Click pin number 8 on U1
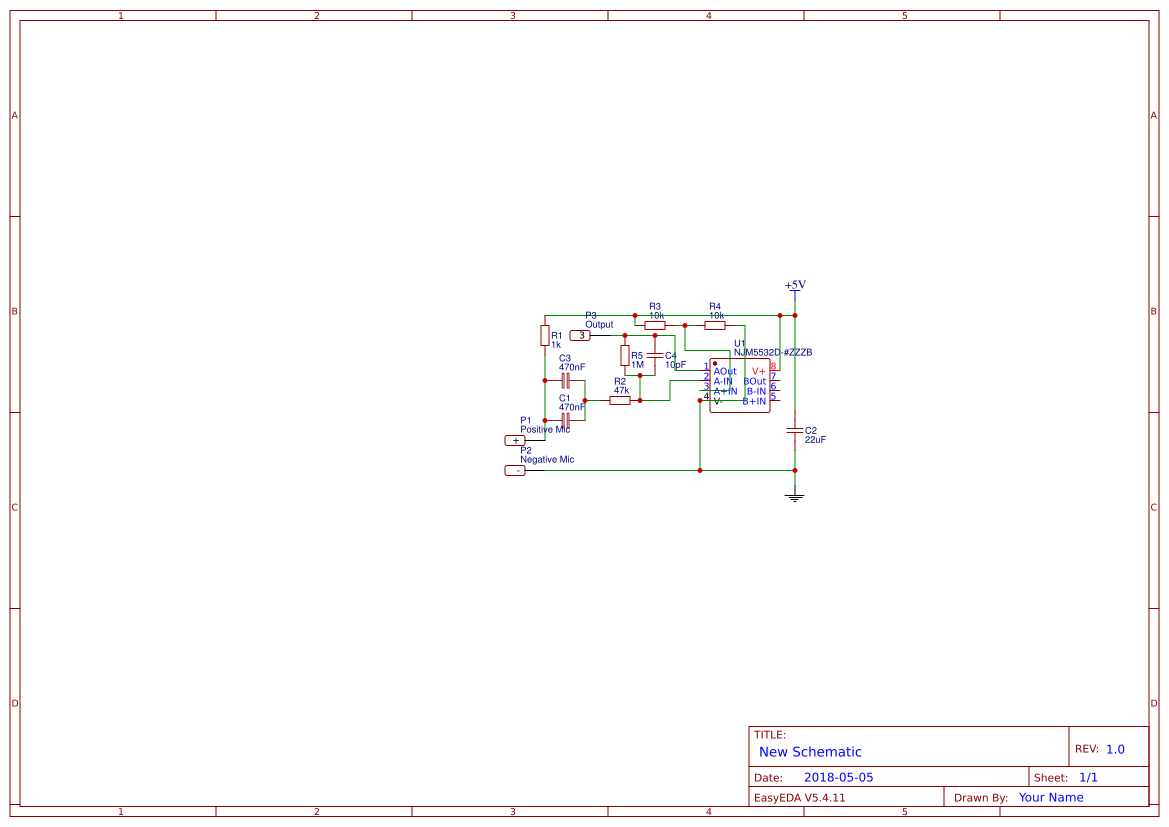This screenshot has width=1169, height=827. [774, 366]
